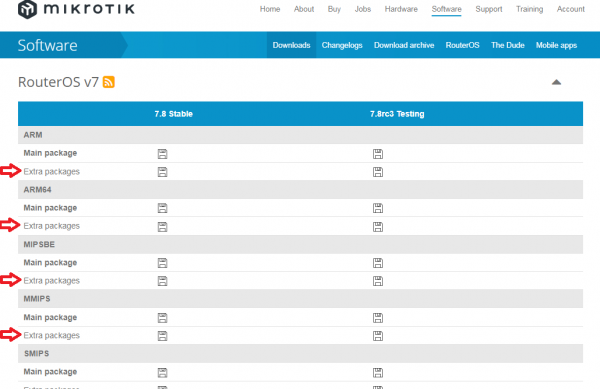Click the MikroTik logo
The width and height of the screenshot is (600, 389).
[76, 9]
